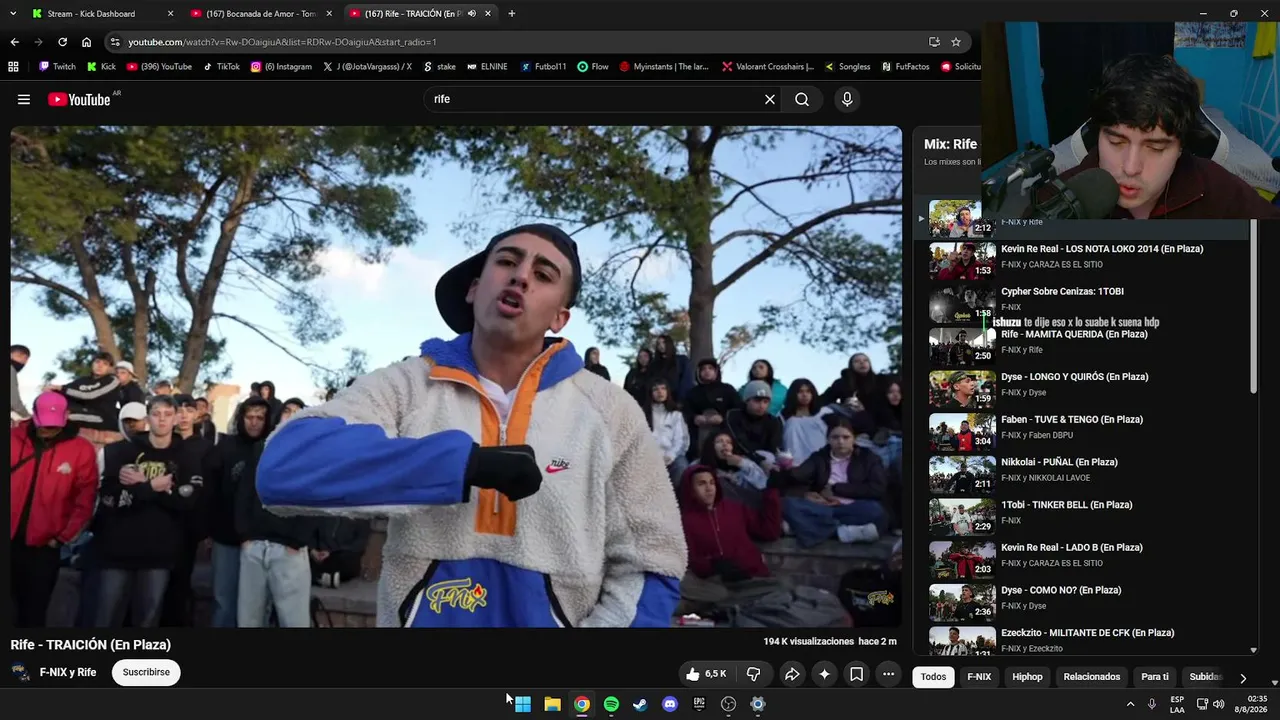
Task: Open the browser home page button
Action: [x=86, y=42]
